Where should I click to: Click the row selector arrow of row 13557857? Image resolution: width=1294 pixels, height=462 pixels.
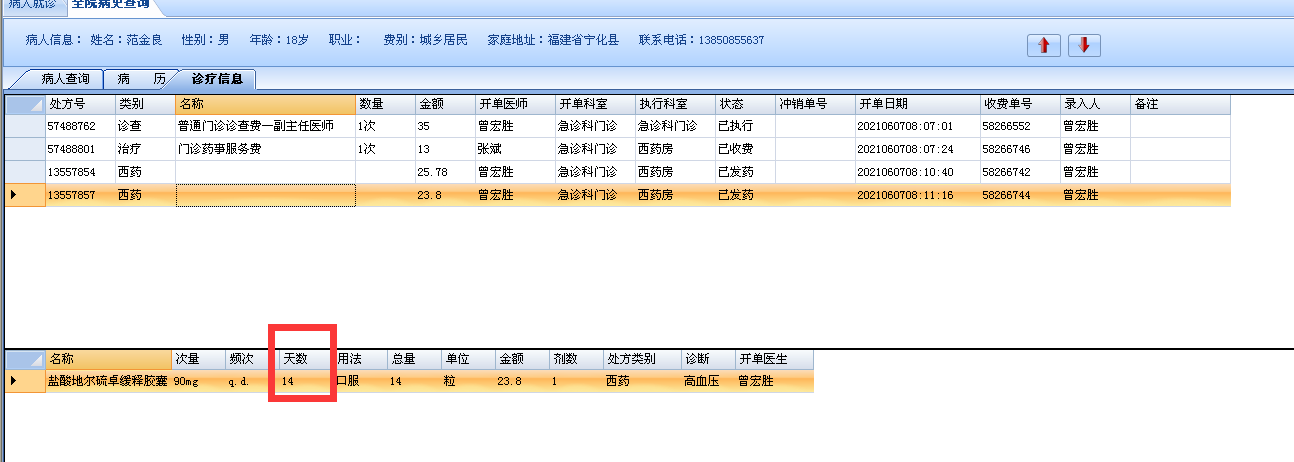(x=25, y=195)
